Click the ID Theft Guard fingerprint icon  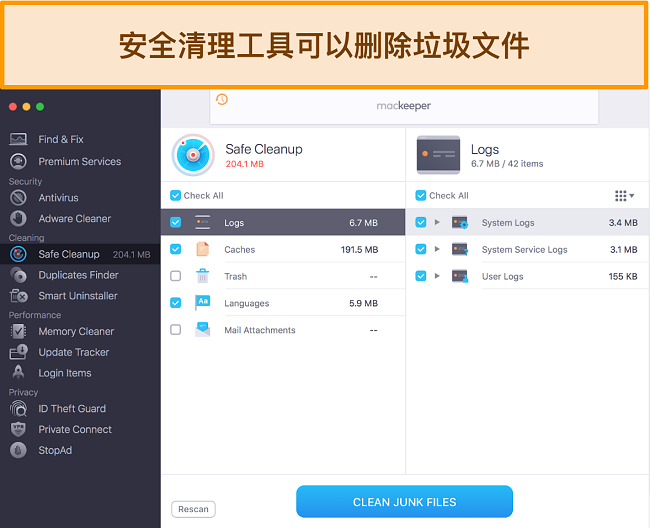point(18,408)
